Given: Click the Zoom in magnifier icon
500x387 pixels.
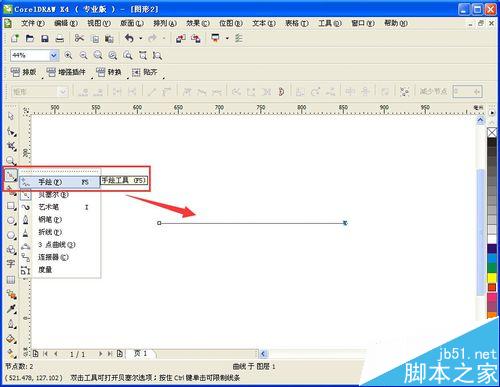Looking at the screenshot, I should click(68, 56).
